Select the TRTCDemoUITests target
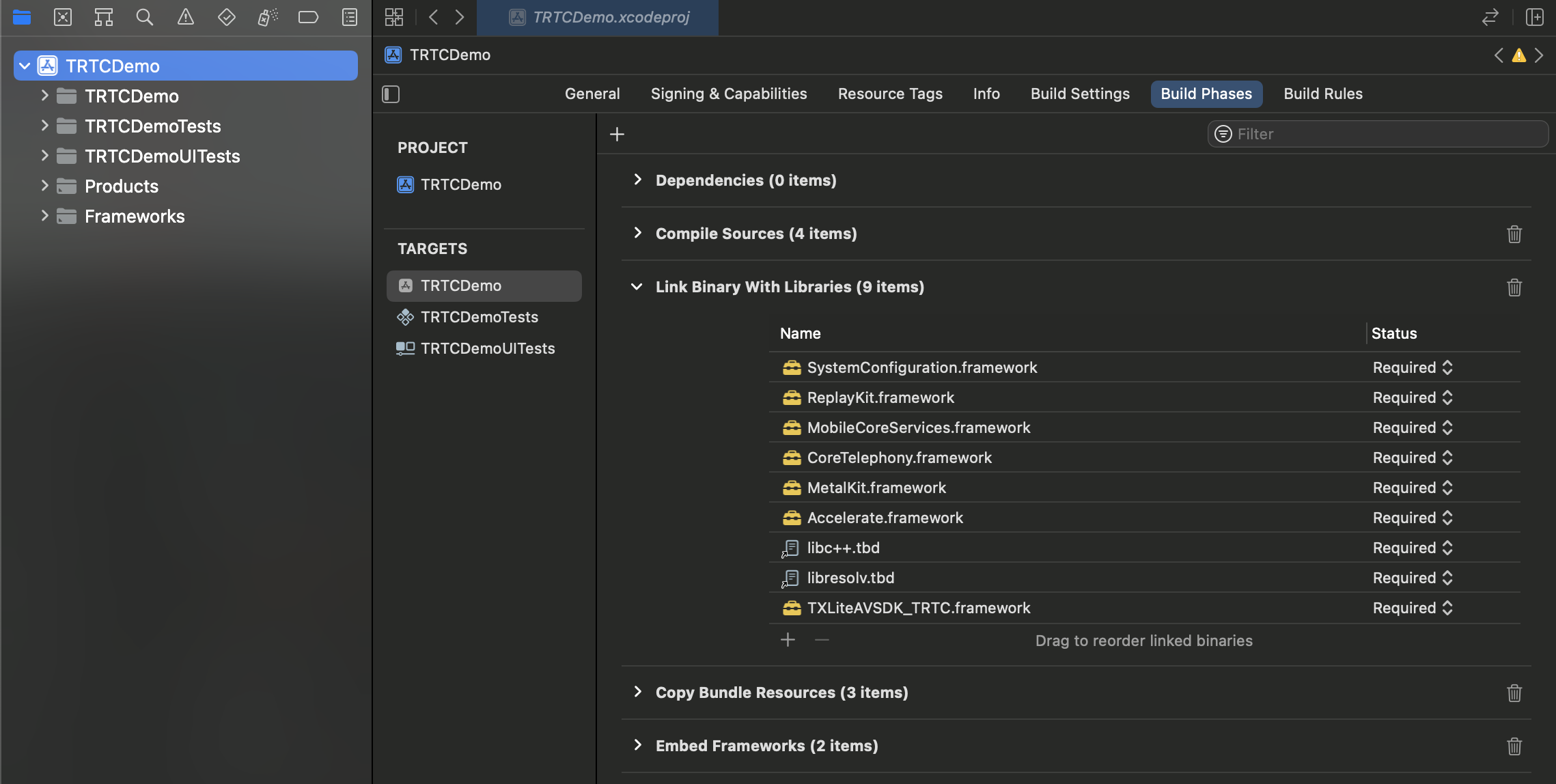The width and height of the screenshot is (1556, 784). click(x=487, y=348)
